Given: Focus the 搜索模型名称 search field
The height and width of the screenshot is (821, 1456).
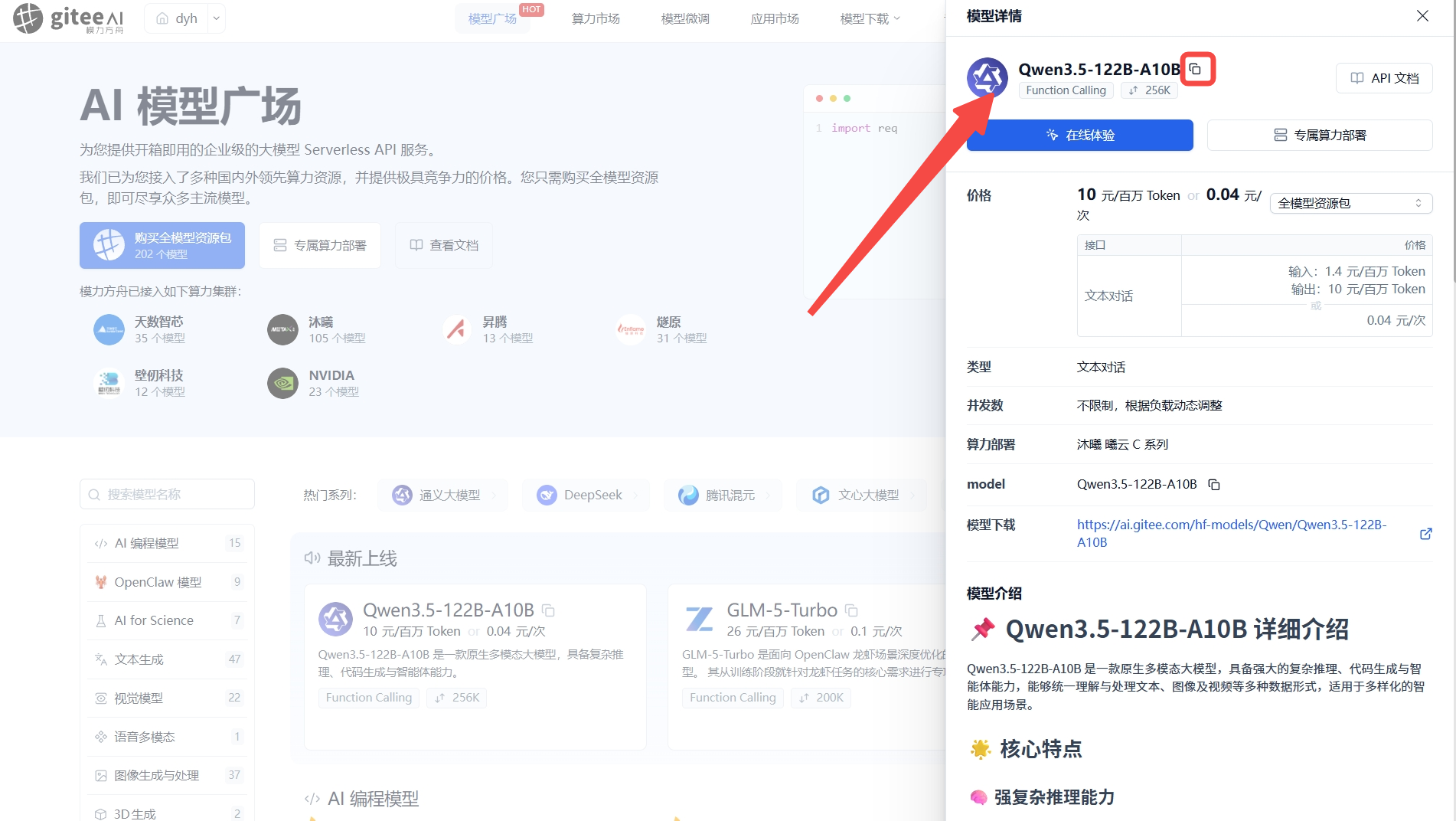Looking at the screenshot, I should coord(167,494).
